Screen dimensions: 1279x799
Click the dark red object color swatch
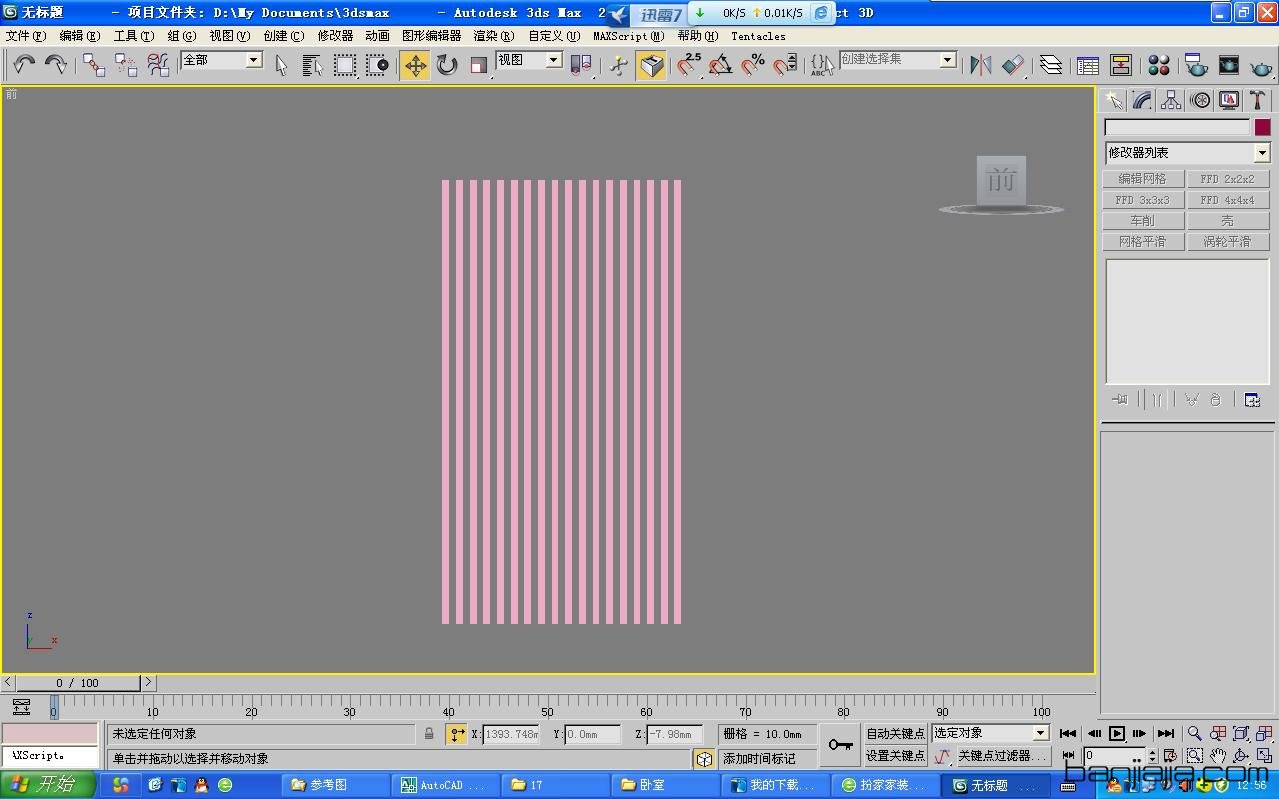click(x=1263, y=127)
